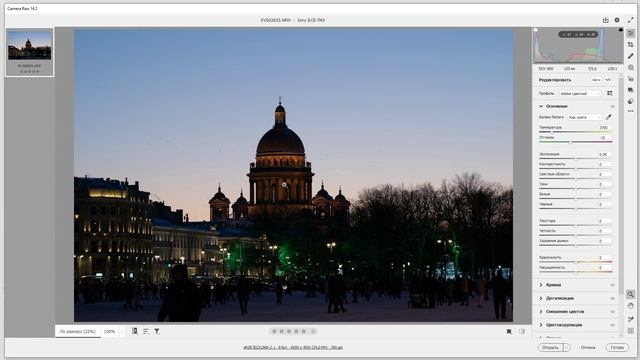Toggle default settings icon at bottom right
Image resolution: width=640 pixels, height=360 pixels.
522,331
